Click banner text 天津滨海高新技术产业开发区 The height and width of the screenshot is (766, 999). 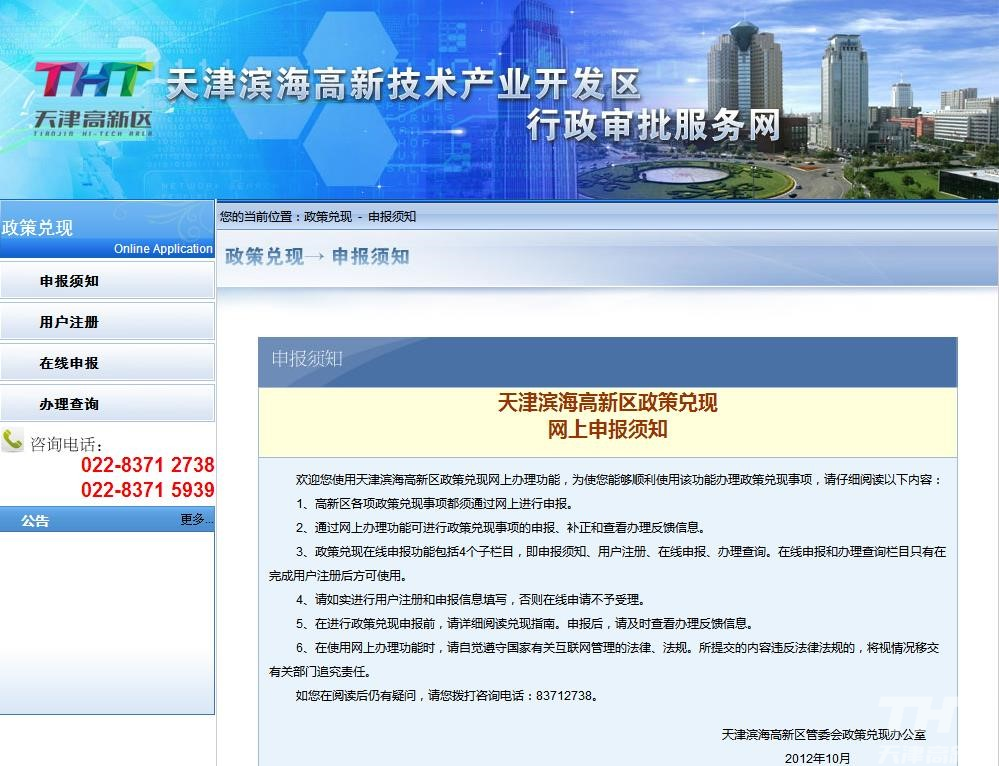[403, 85]
